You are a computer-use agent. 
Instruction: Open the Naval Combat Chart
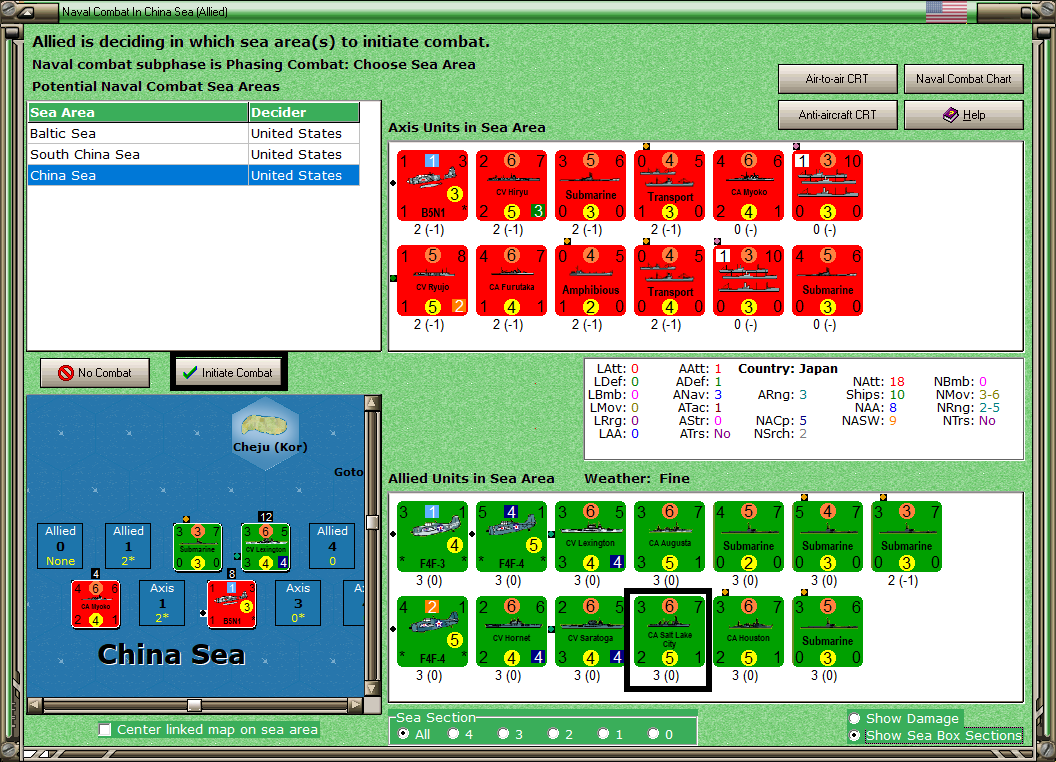pos(963,79)
